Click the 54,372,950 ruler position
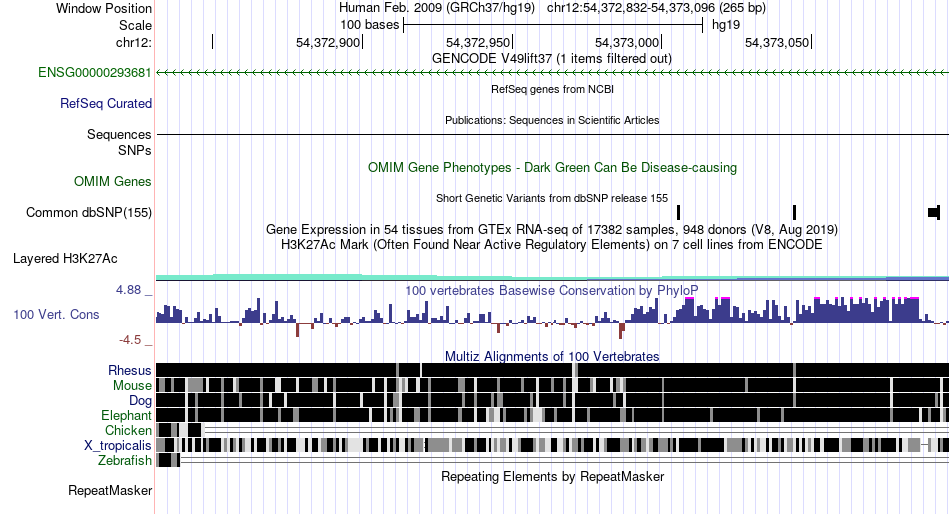 (x=478, y=42)
